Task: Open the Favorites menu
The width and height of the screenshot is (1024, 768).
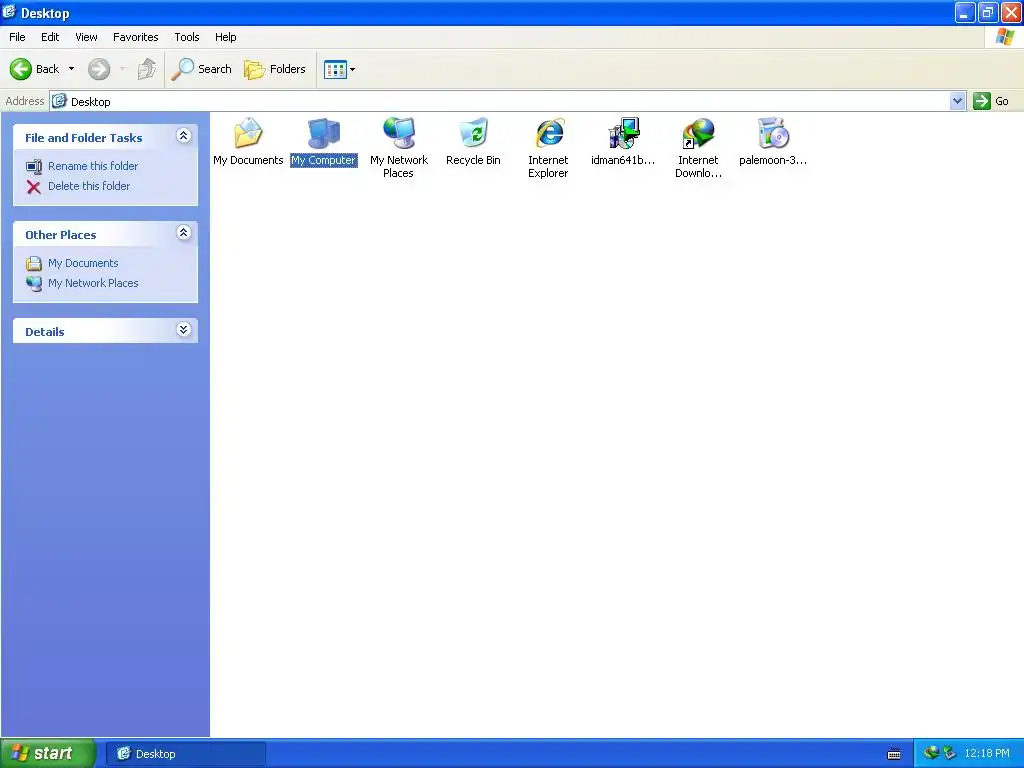Action: tap(135, 37)
